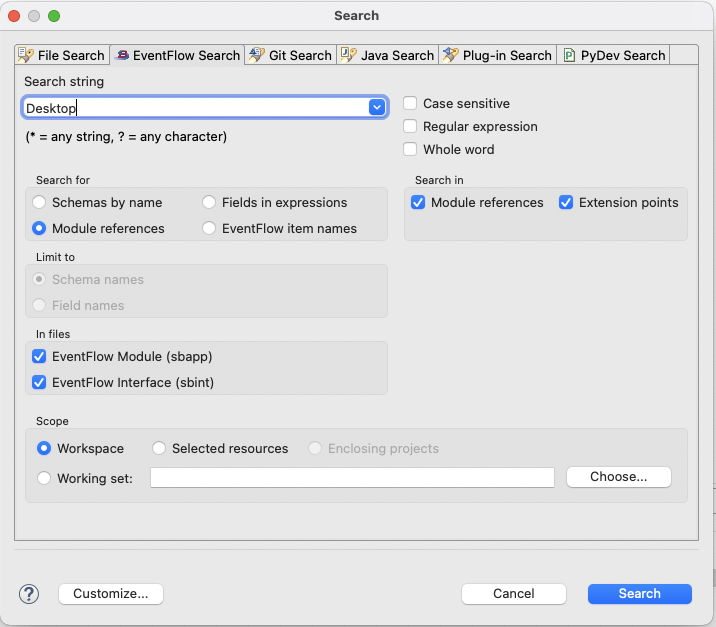Toggle the Regular expression checkbox

coord(410,127)
